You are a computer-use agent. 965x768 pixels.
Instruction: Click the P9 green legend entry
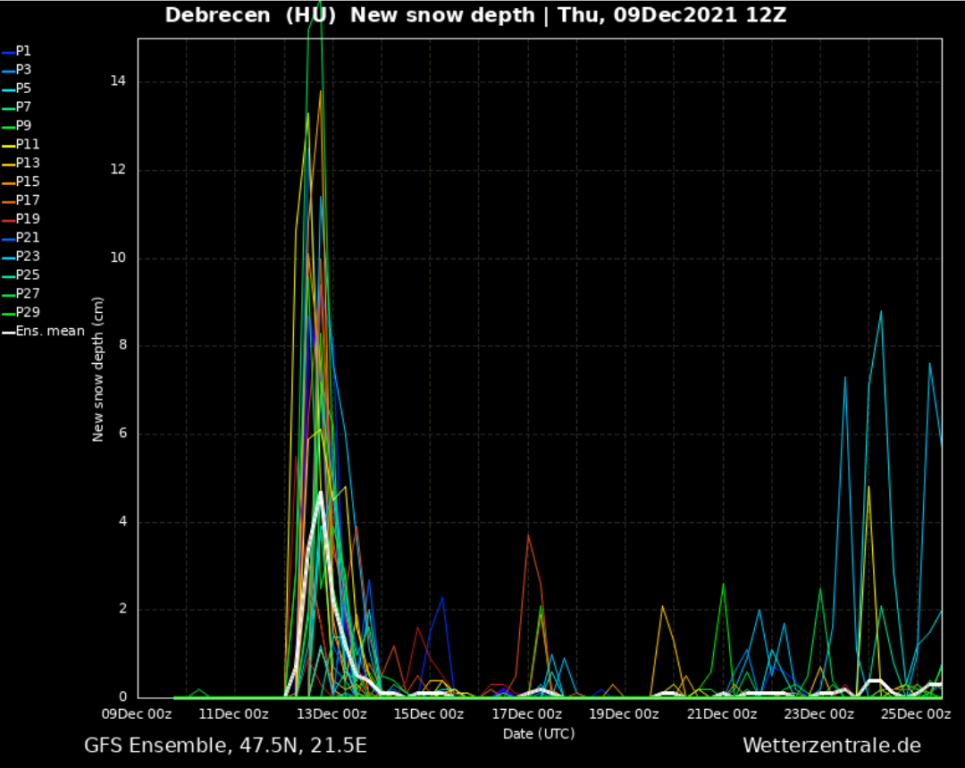click(x=23, y=125)
